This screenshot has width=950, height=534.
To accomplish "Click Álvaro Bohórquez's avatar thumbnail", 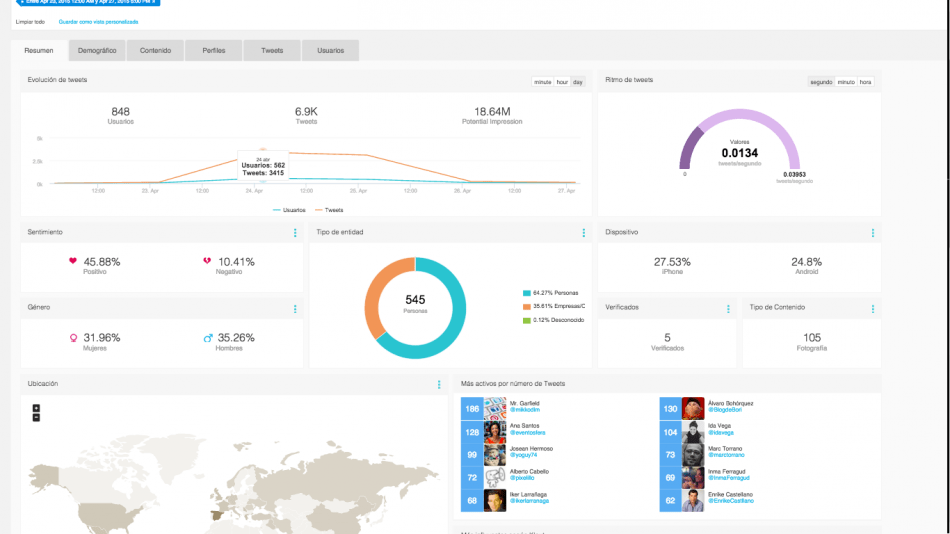I will point(693,409).
